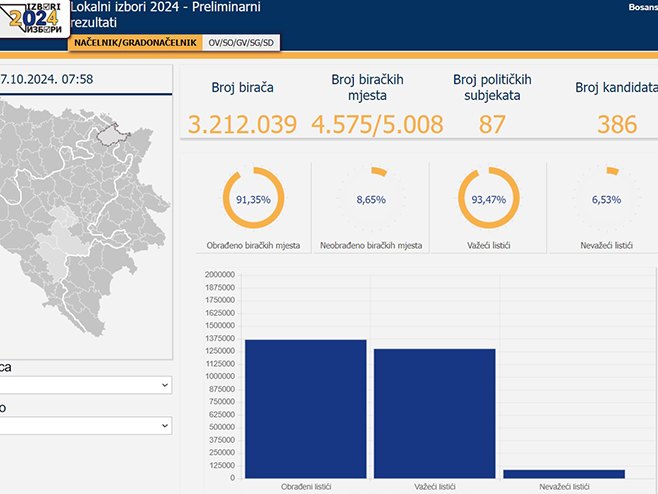
Task: Click the 91,35% processed polling stations donut
Action: tap(253, 199)
